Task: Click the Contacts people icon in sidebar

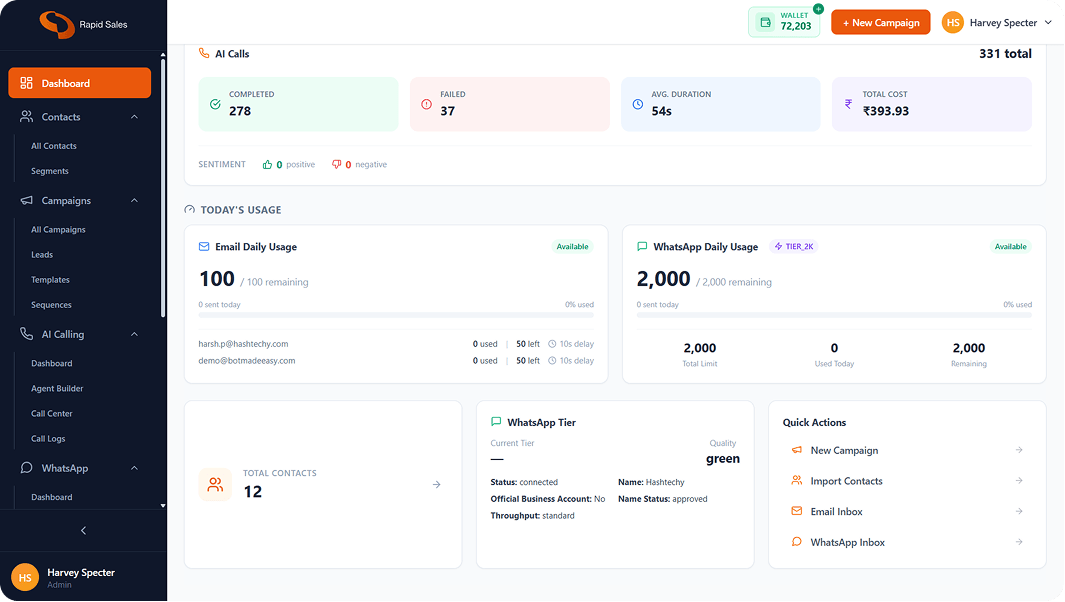Action: (x=26, y=117)
